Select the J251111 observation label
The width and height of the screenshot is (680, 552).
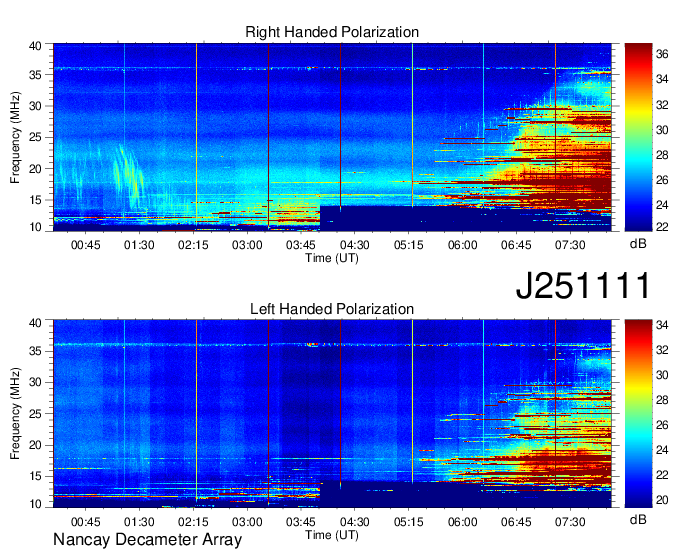pos(583,286)
